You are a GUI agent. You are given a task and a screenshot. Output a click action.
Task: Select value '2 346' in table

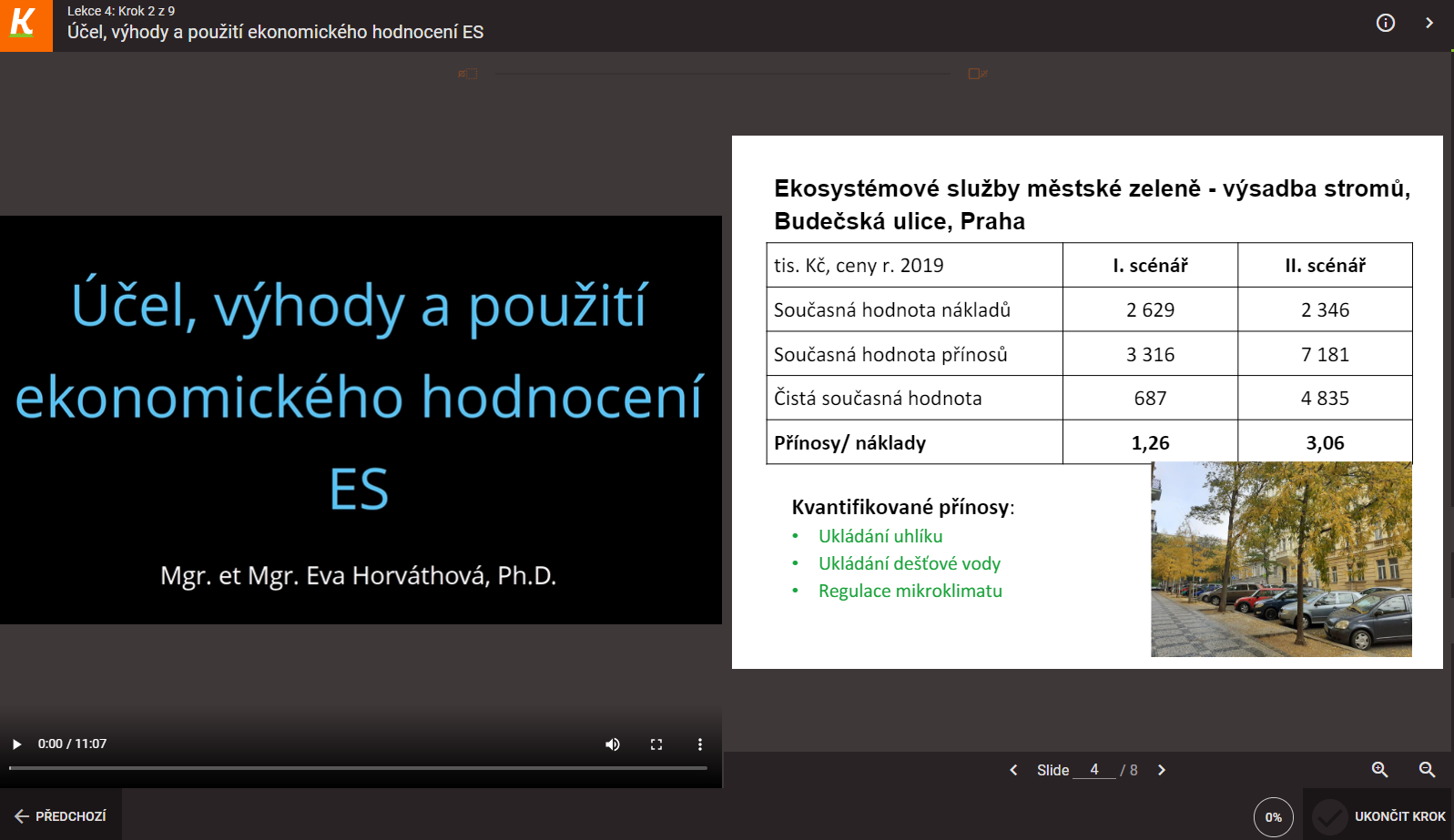tap(1325, 310)
